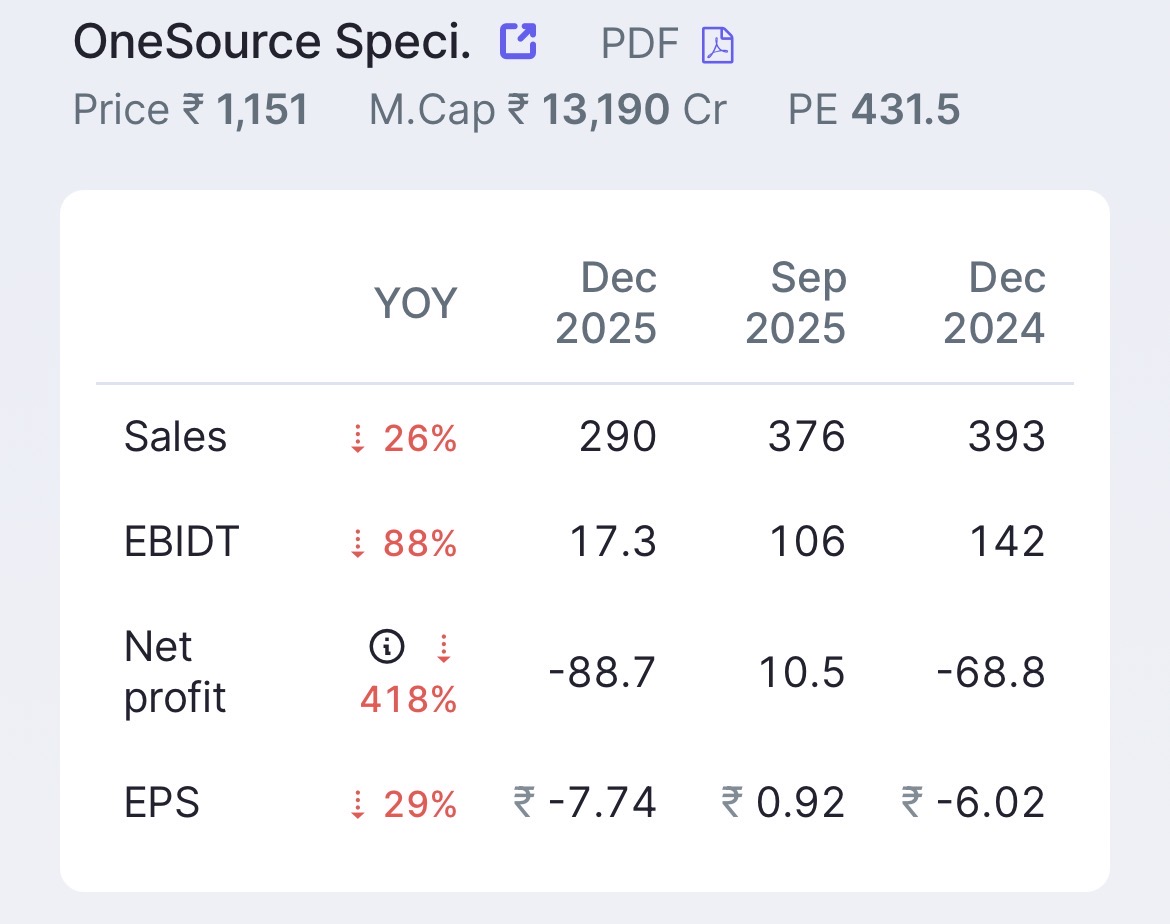
Task: Click the PDF text label
Action: pyautogui.click(x=640, y=44)
